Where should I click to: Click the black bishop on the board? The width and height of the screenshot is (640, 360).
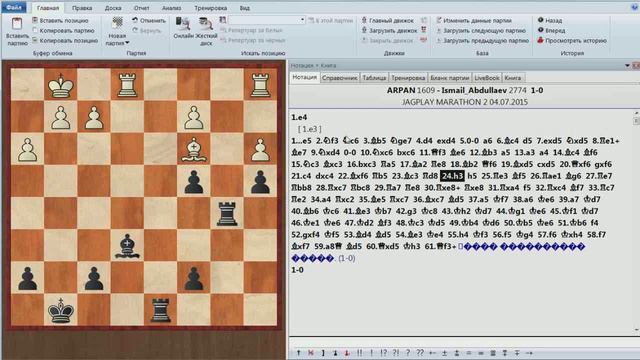coord(127,246)
